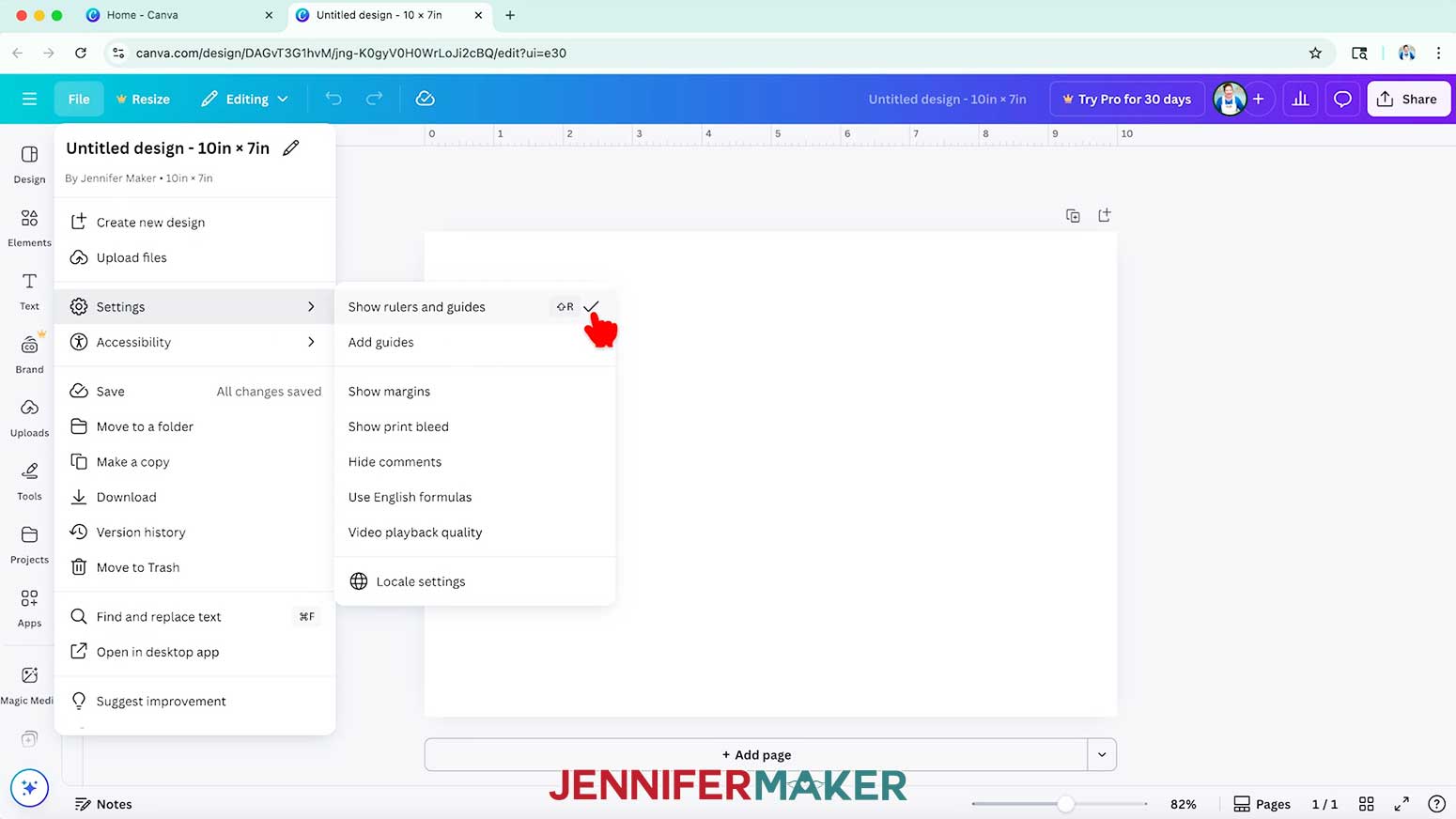Open the Brand sidebar panel
Image resolution: width=1456 pixels, height=819 pixels.
coord(29,355)
